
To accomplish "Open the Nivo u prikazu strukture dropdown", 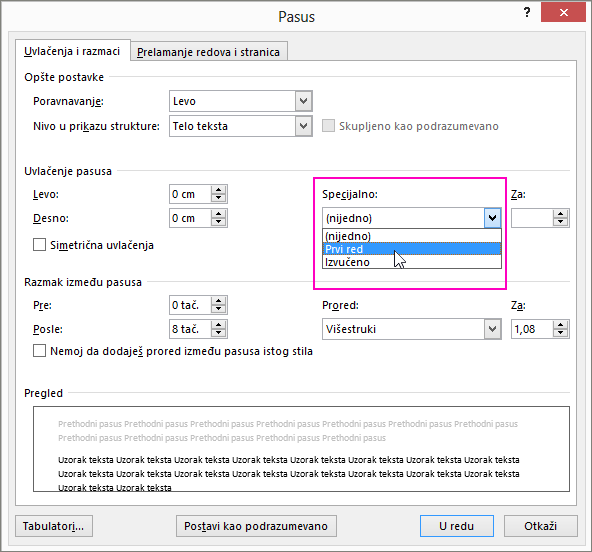I will coord(303,126).
